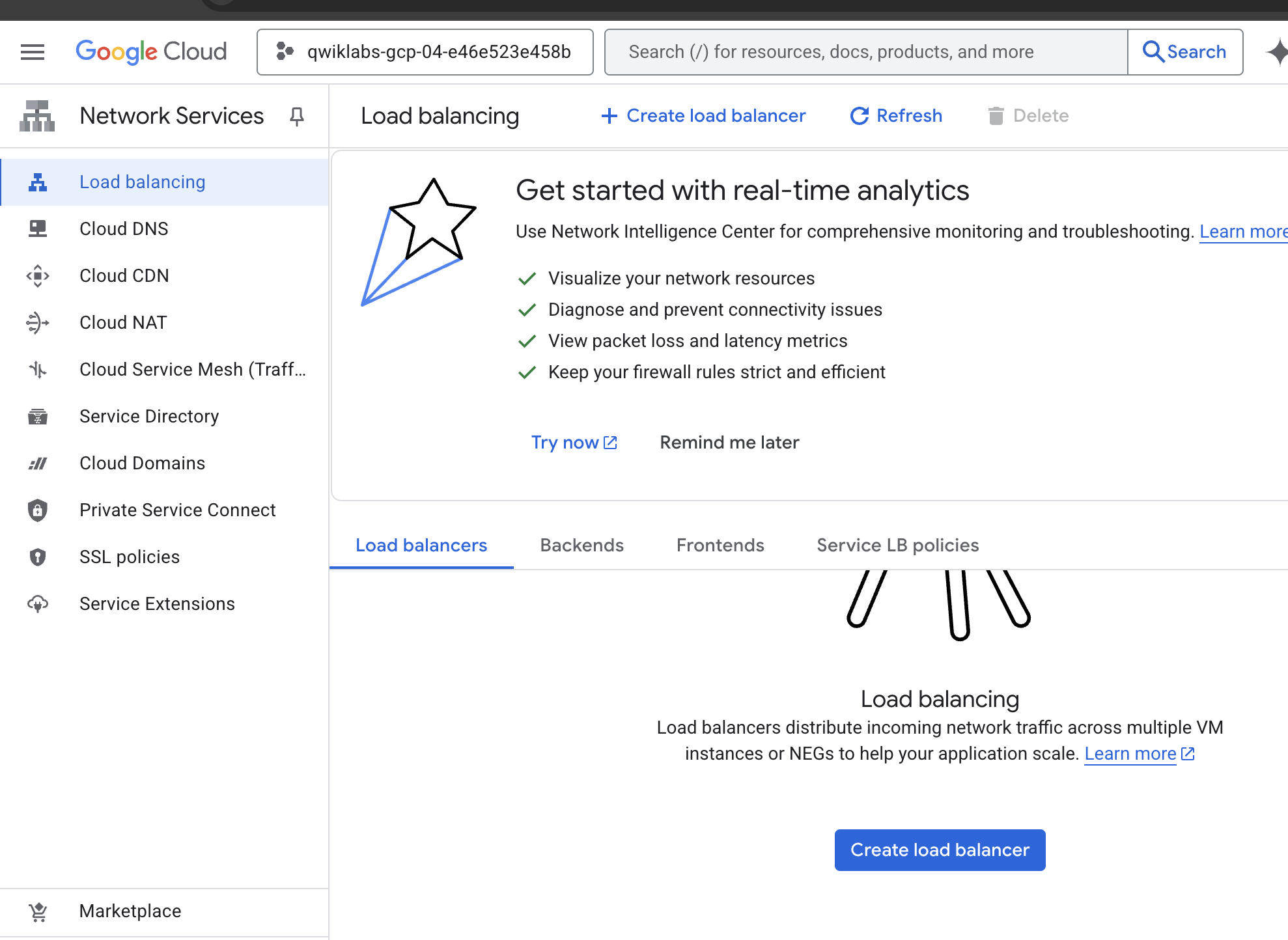
Task: Click the blue Create load balancer button
Action: [940, 850]
